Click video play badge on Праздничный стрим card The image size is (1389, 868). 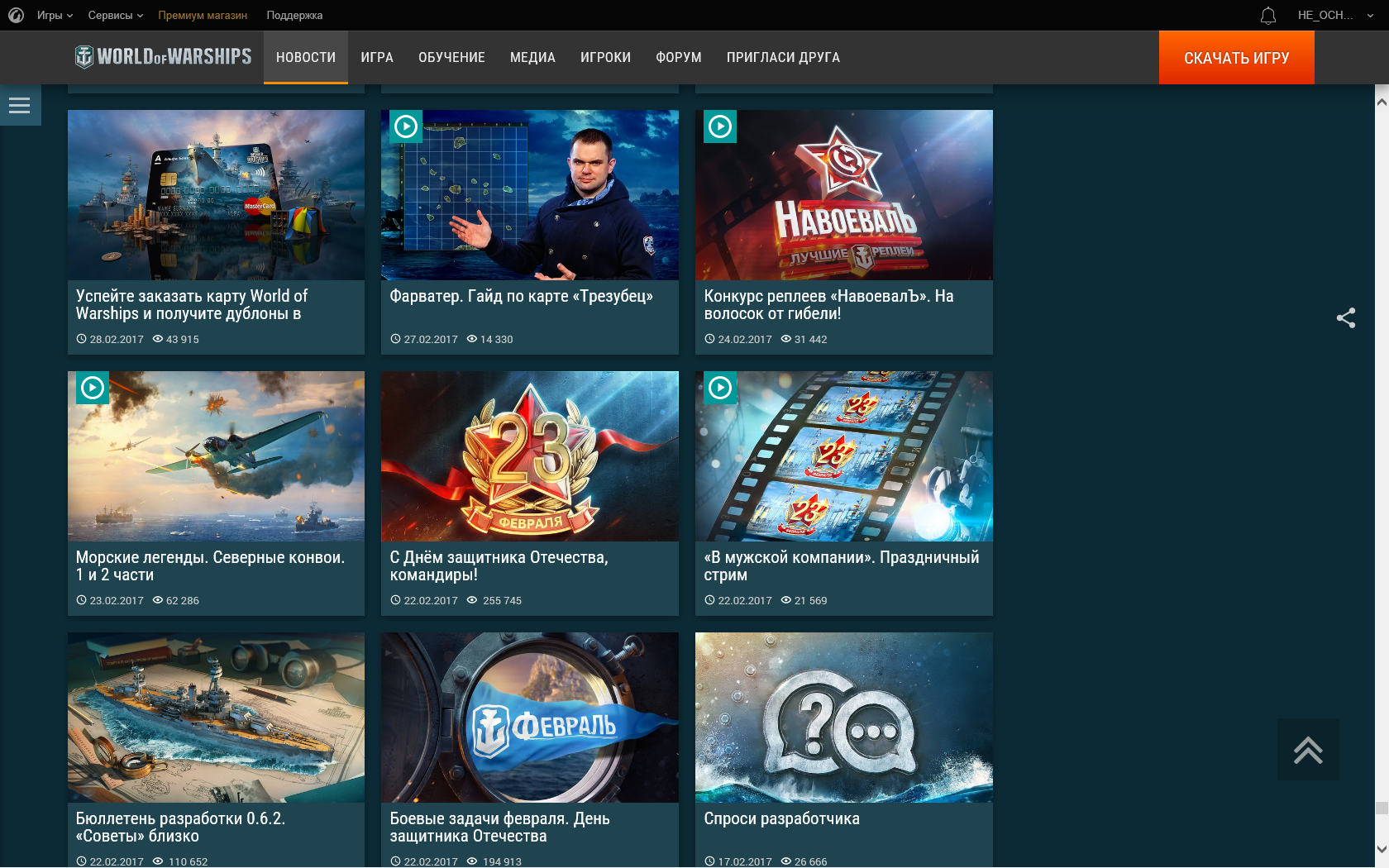tap(720, 388)
